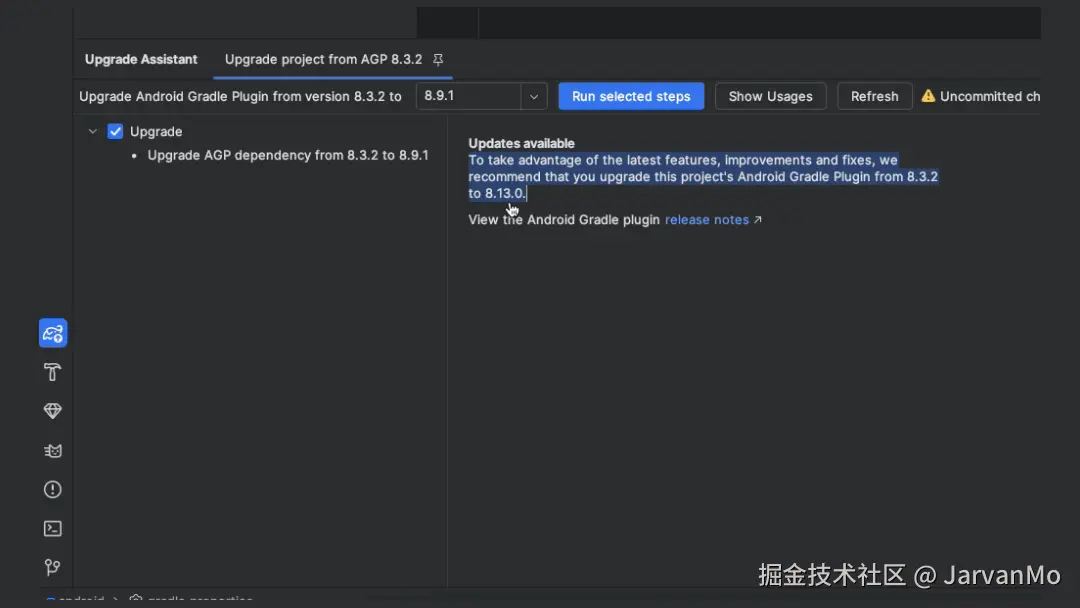Open the Problems exclamation icon
This screenshot has height=608, width=1080.
tap(52, 490)
